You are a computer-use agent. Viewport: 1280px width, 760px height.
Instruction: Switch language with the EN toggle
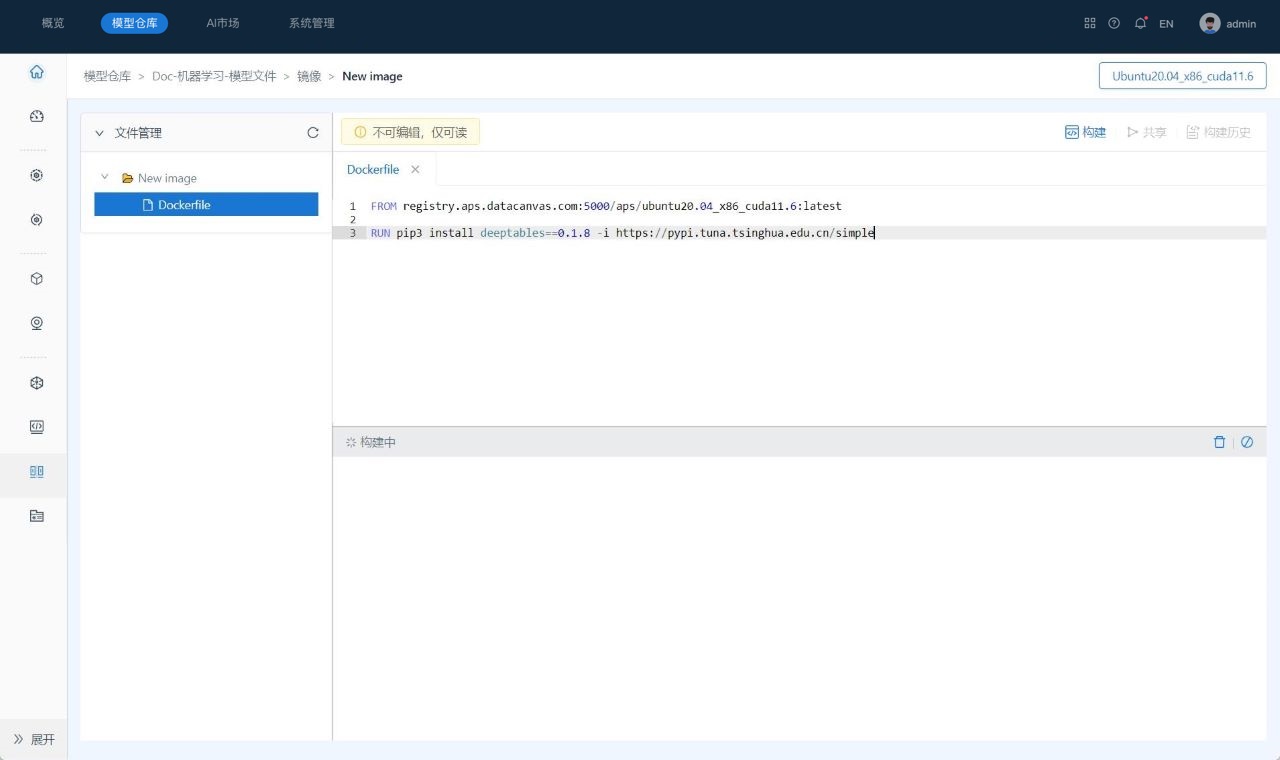1166,24
